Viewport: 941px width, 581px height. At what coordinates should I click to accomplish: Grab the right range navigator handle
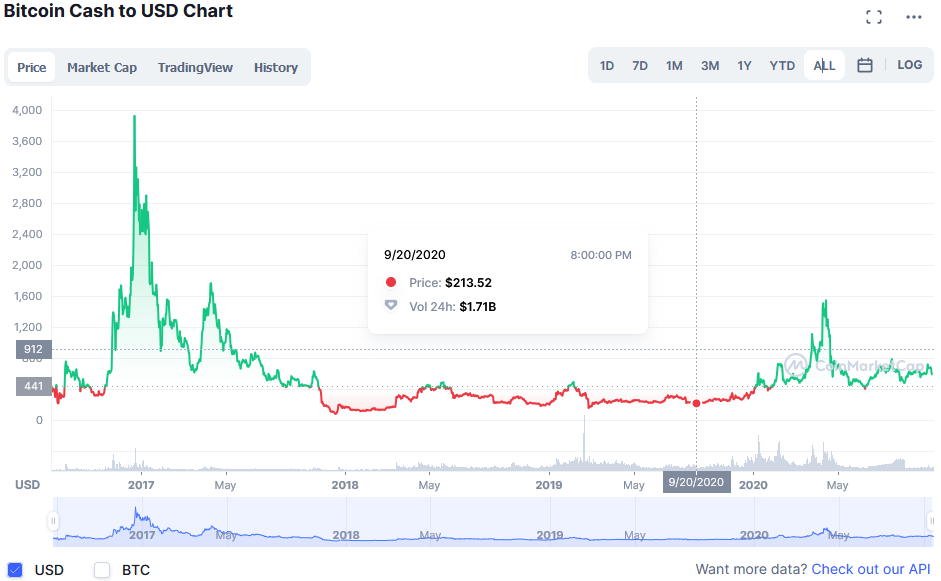[x=931, y=520]
